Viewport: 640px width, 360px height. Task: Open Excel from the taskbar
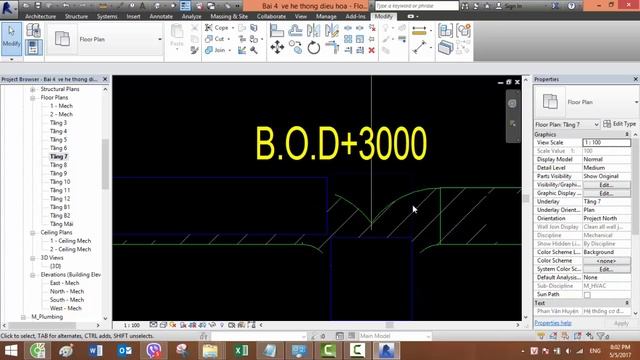pyautogui.click(x=241, y=351)
